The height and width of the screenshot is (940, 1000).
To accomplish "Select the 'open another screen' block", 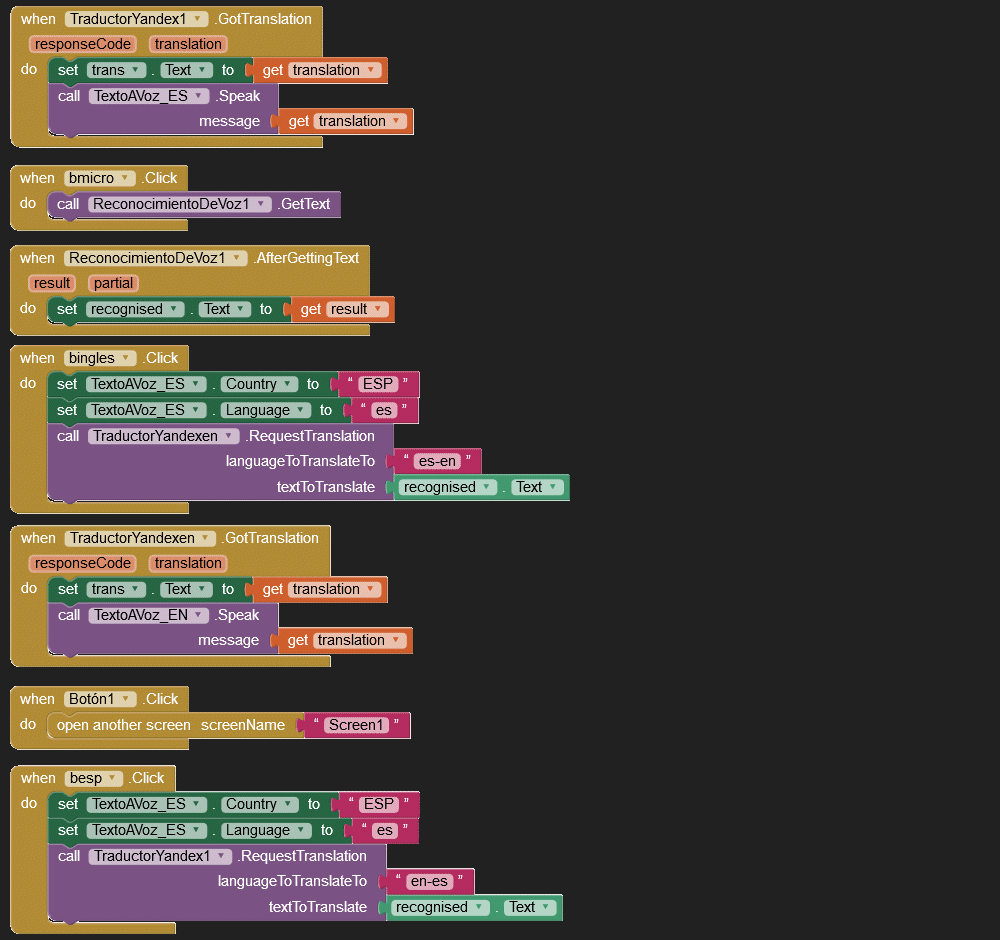I will click(x=123, y=725).
